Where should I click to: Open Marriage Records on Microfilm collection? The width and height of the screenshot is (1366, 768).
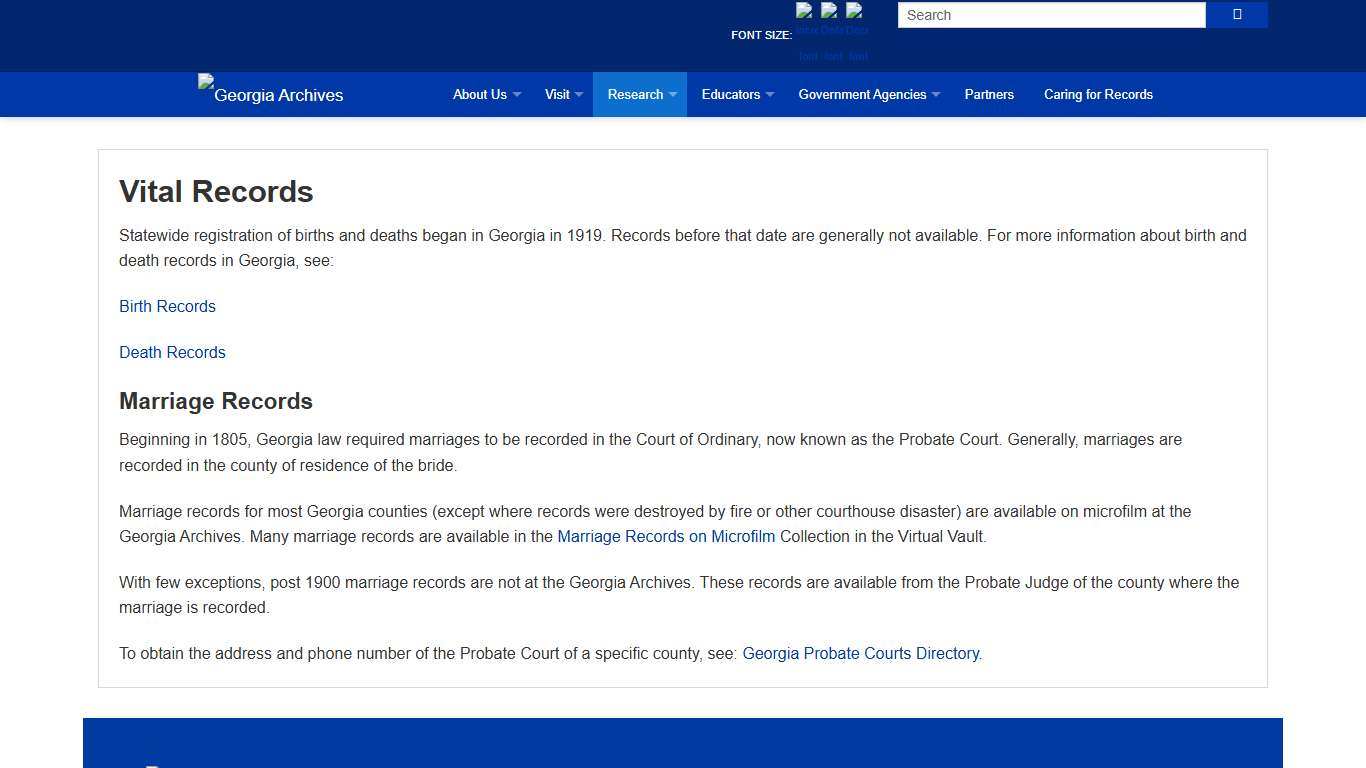click(666, 536)
